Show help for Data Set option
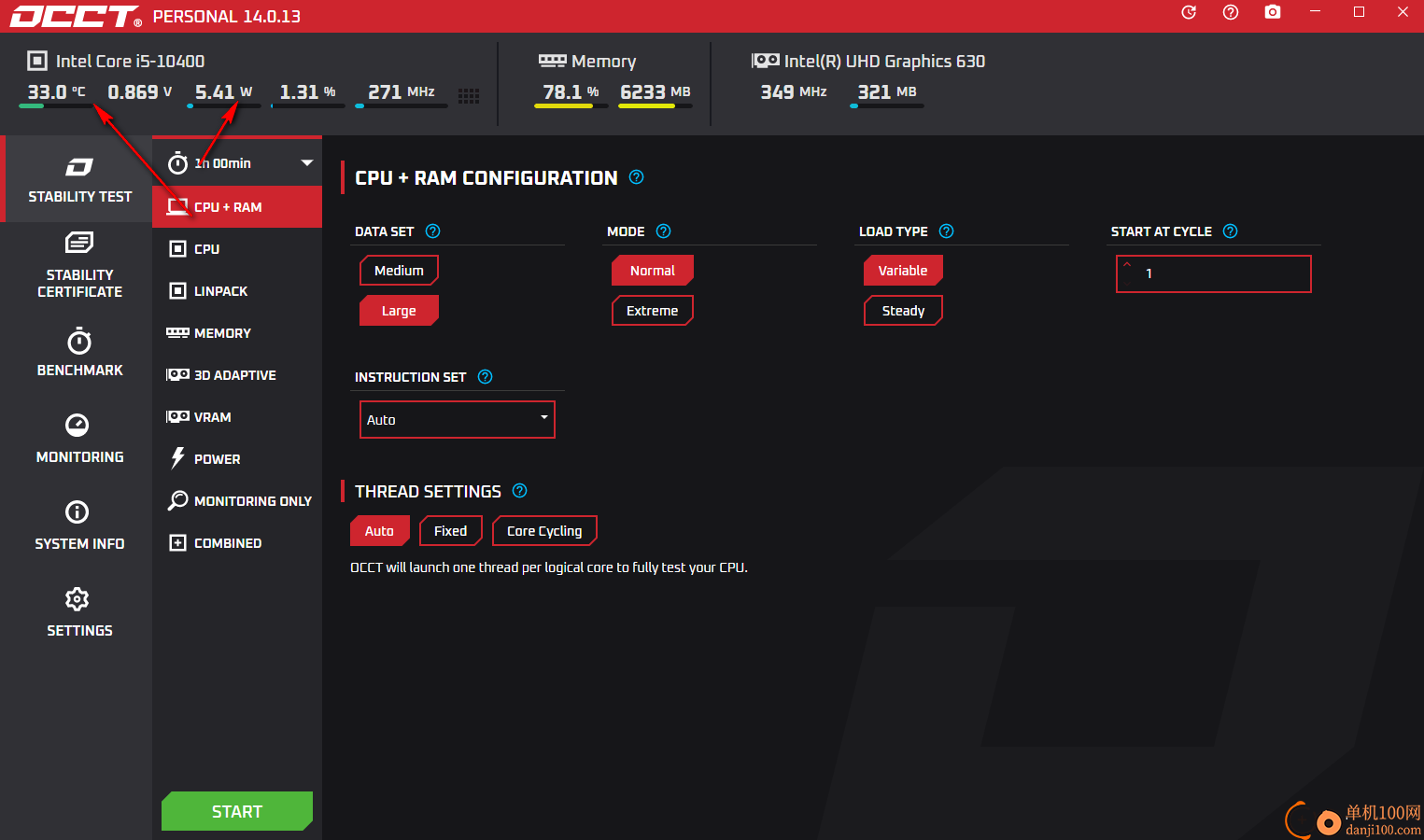 click(432, 231)
